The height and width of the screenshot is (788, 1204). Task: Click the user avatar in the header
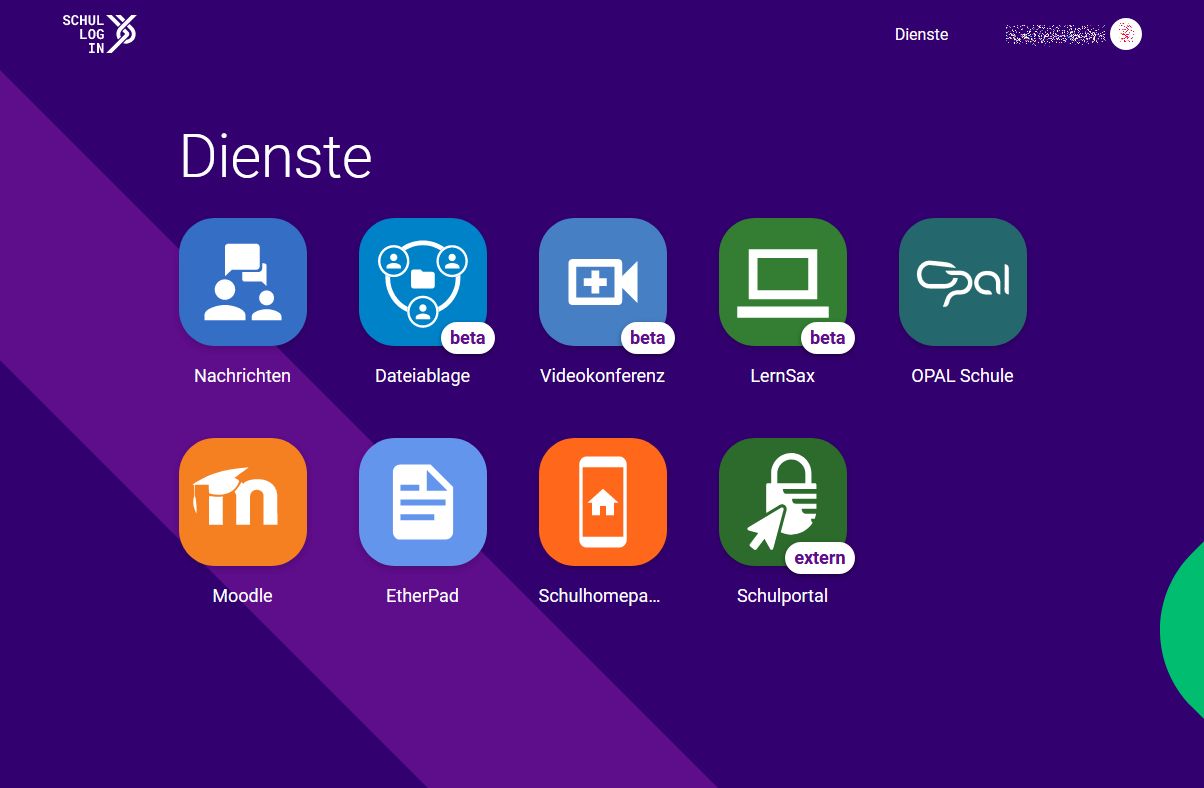pos(1125,34)
